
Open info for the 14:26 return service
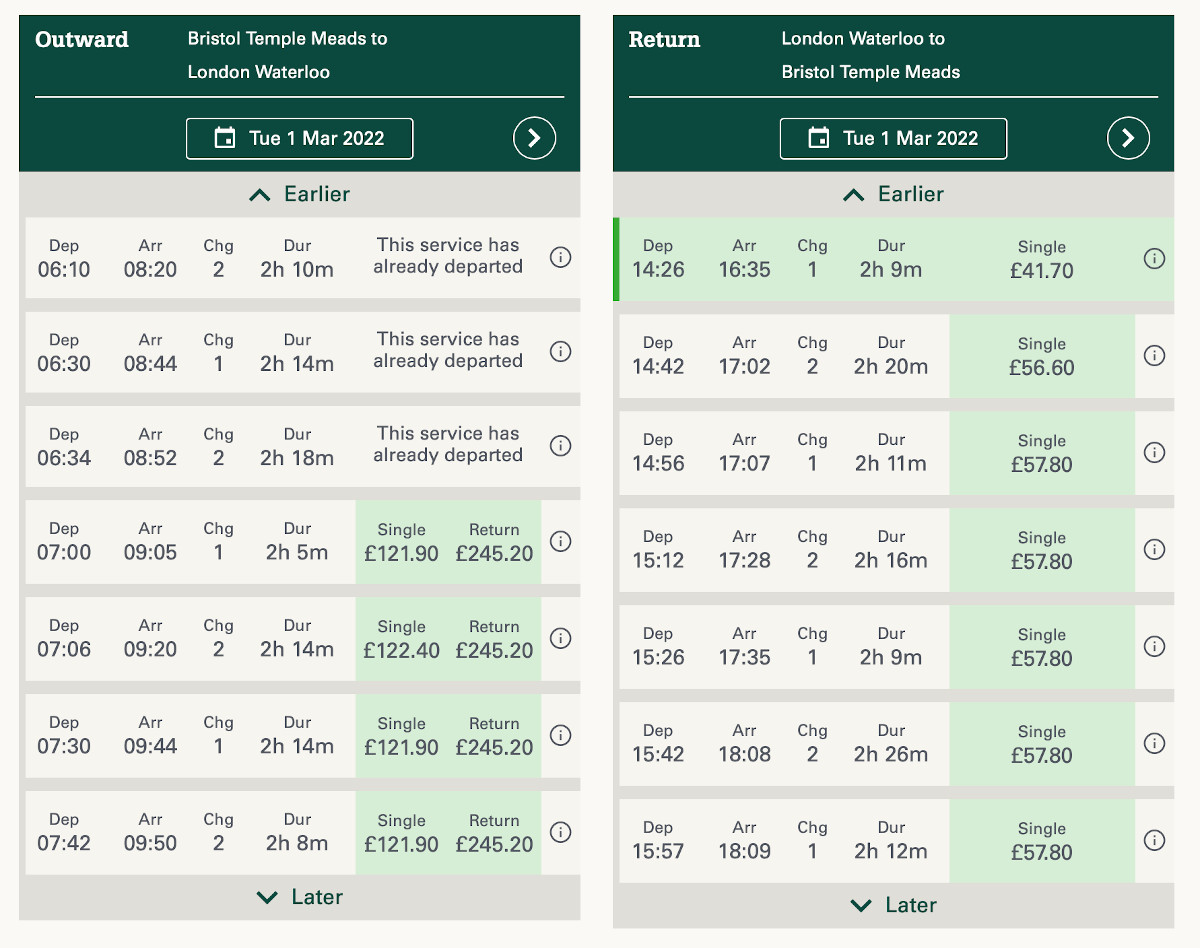[x=1154, y=259]
